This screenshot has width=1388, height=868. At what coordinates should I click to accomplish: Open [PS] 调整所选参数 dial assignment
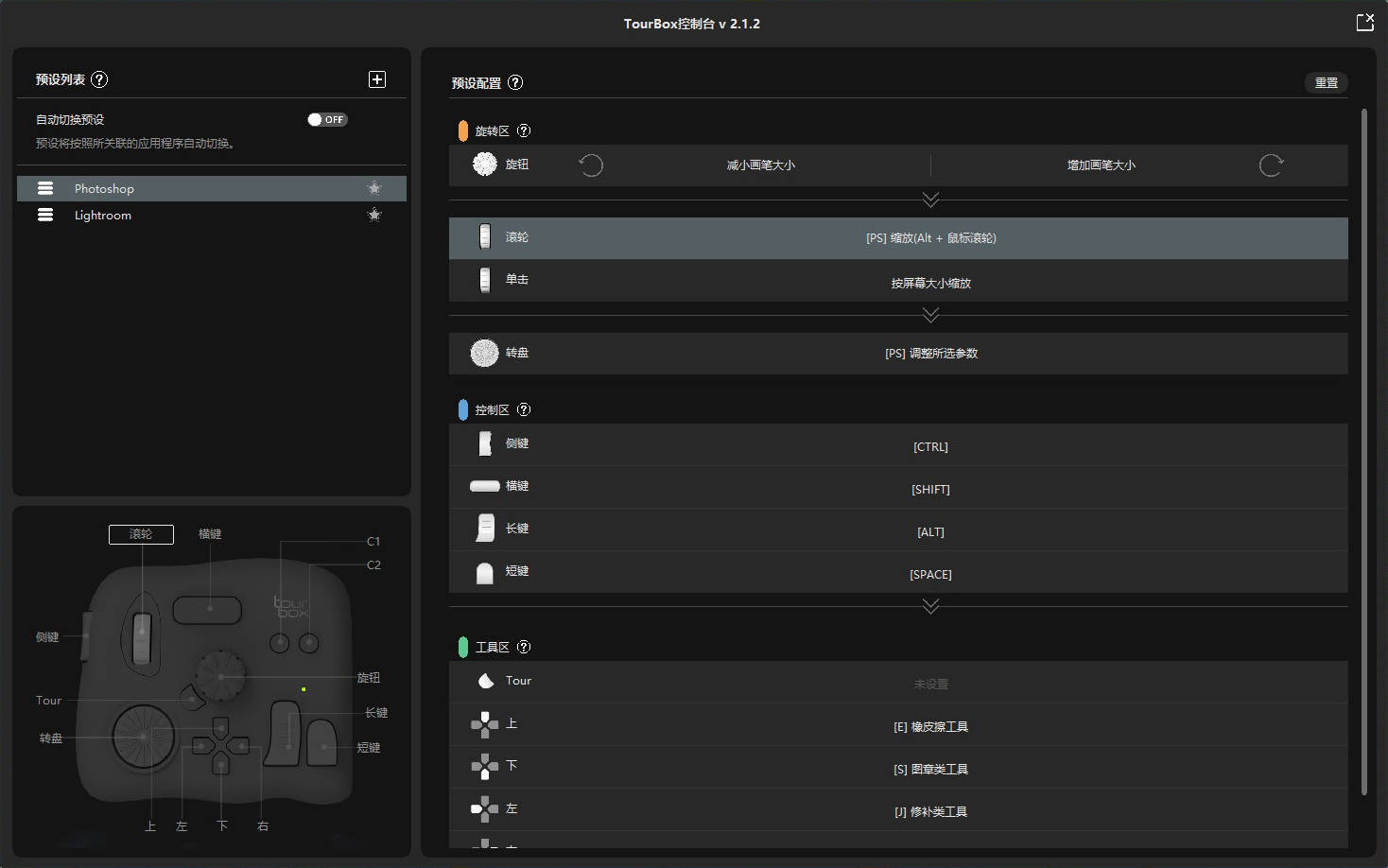(x=931, y=354)
